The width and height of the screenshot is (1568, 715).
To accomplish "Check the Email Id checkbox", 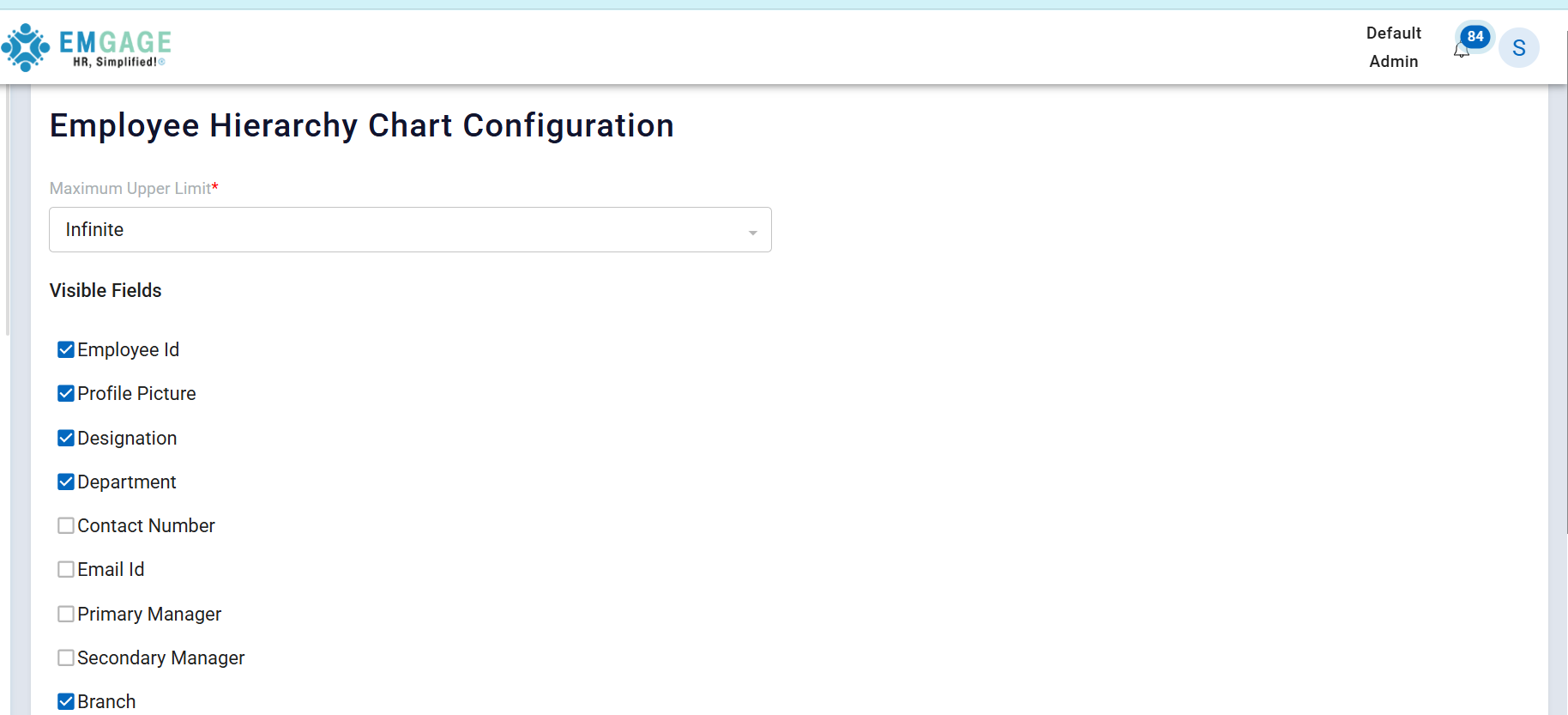I will point(66,569).
